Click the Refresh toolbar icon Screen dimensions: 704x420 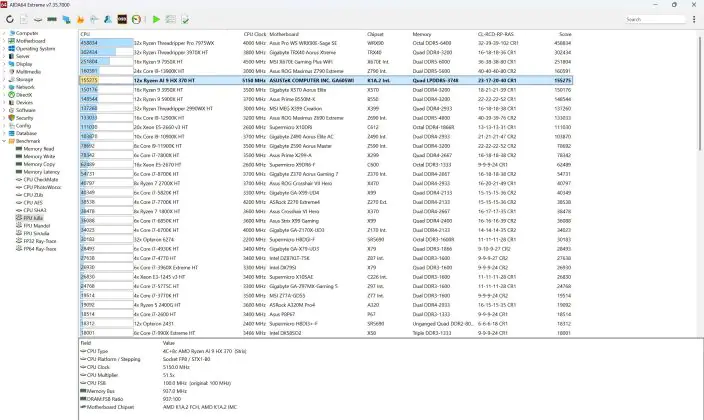(9, 19)
